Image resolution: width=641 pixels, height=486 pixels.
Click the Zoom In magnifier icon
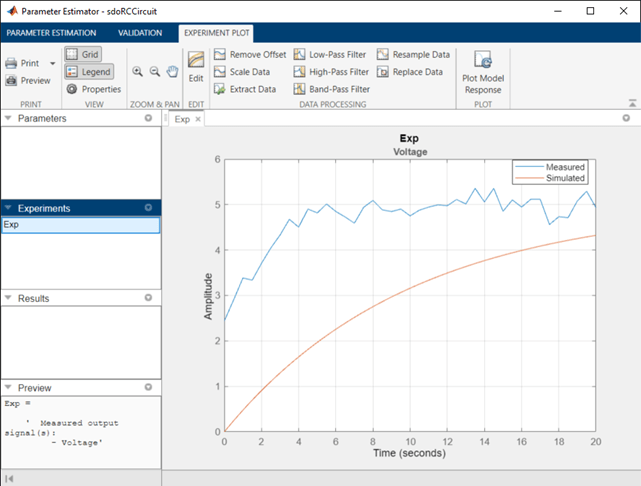coord(137,72)
